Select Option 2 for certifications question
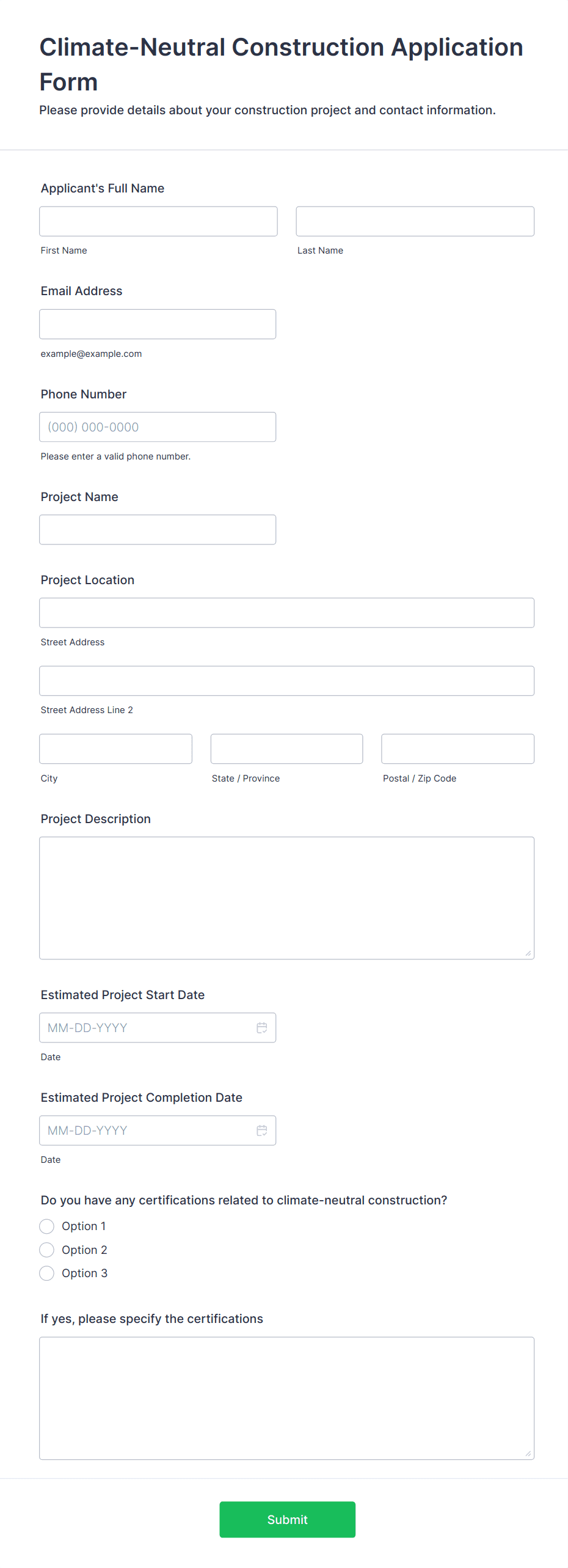 (x=47, y=1250)
